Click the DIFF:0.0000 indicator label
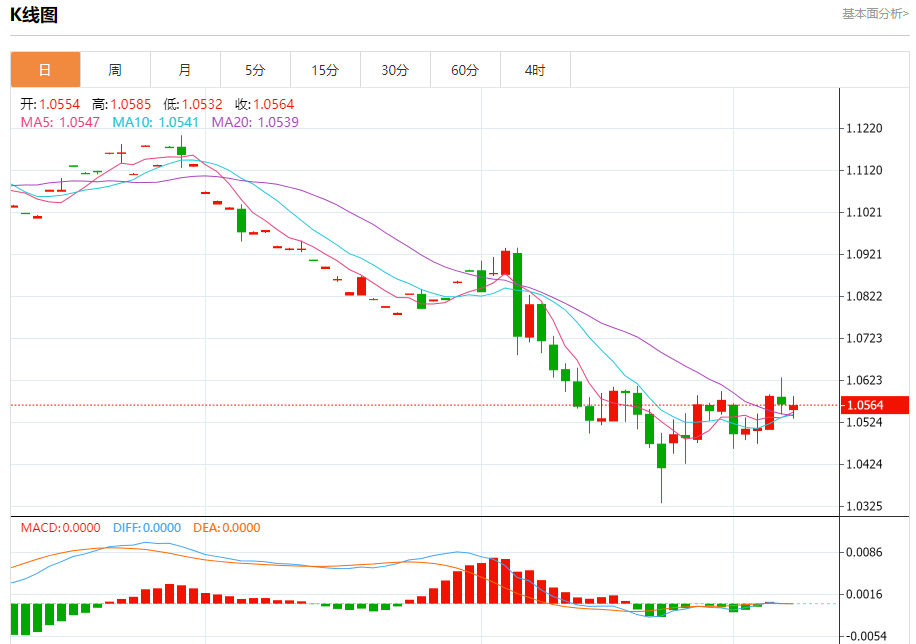Image resolution: width=916 pixels, height=644 pixels. [147, 528]
